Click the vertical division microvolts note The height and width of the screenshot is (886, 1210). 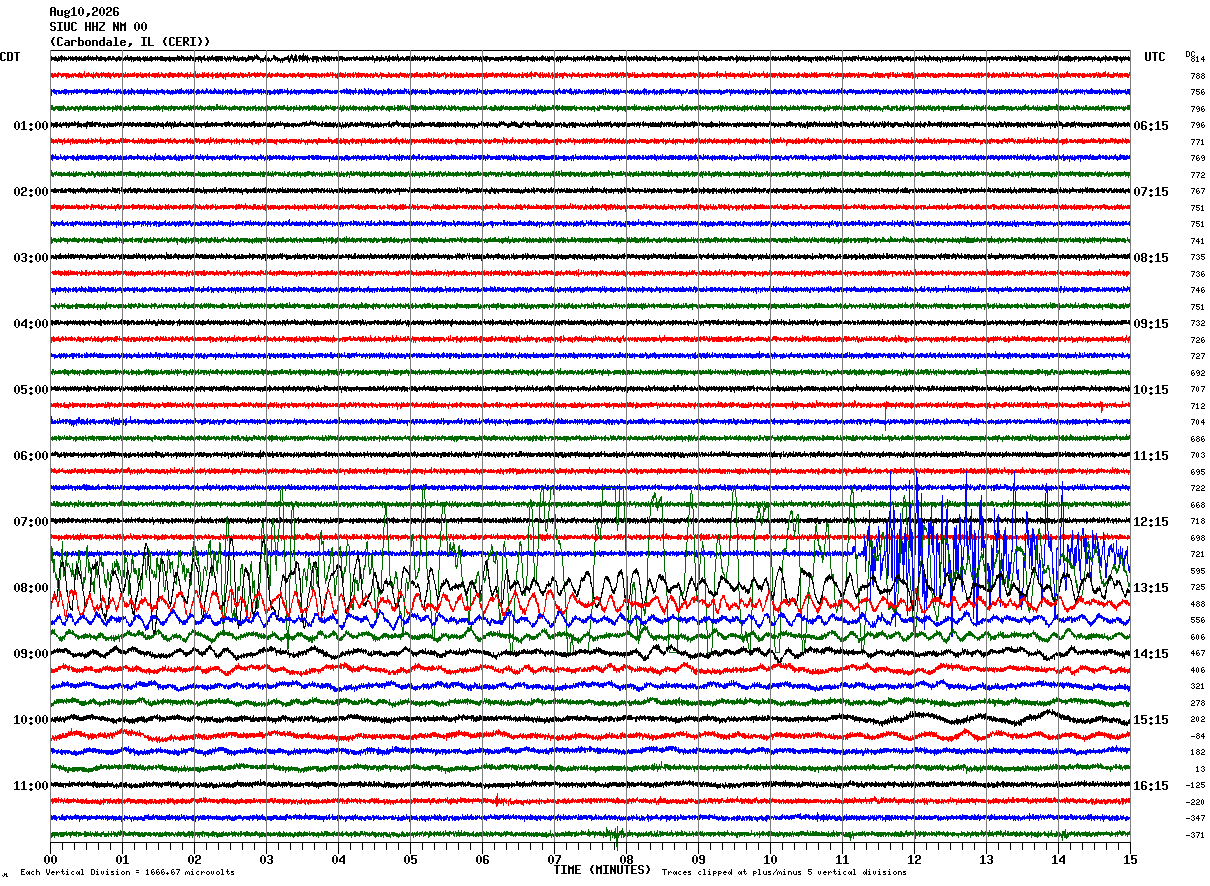[x=128, y=872]
